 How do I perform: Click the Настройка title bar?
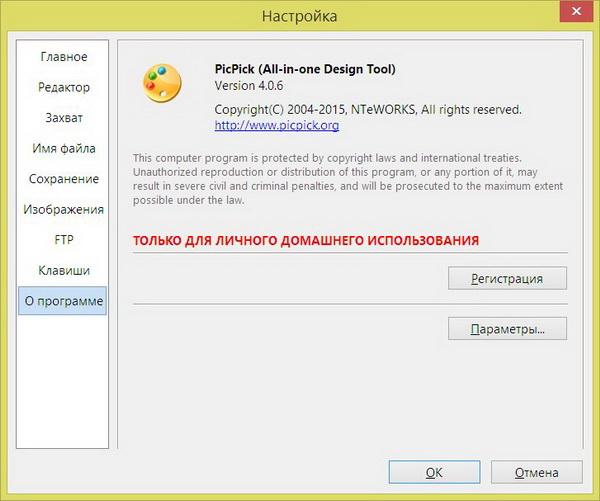click(299, 16)
